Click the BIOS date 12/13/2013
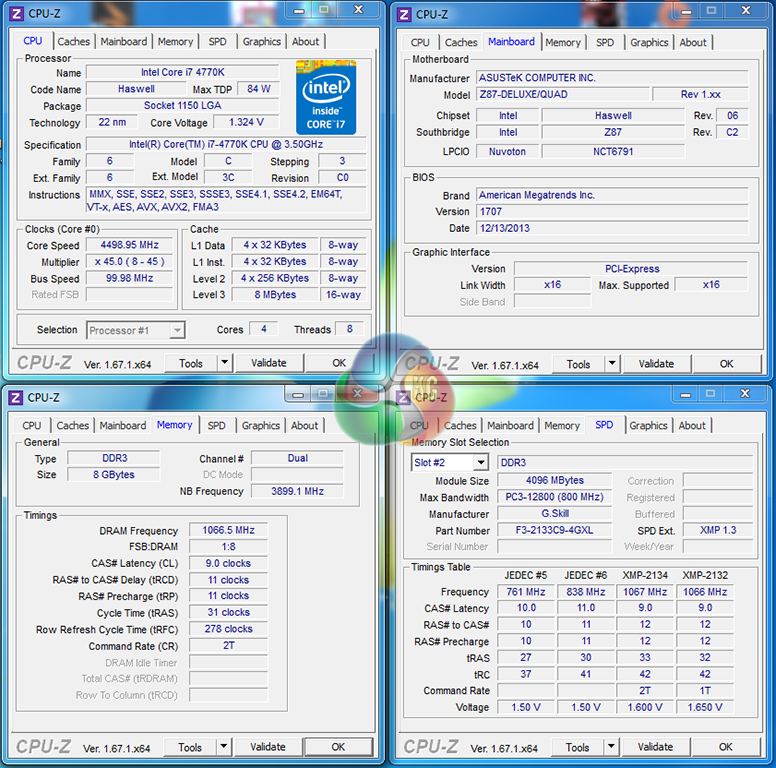776x768 pixels. pos(613,228)
